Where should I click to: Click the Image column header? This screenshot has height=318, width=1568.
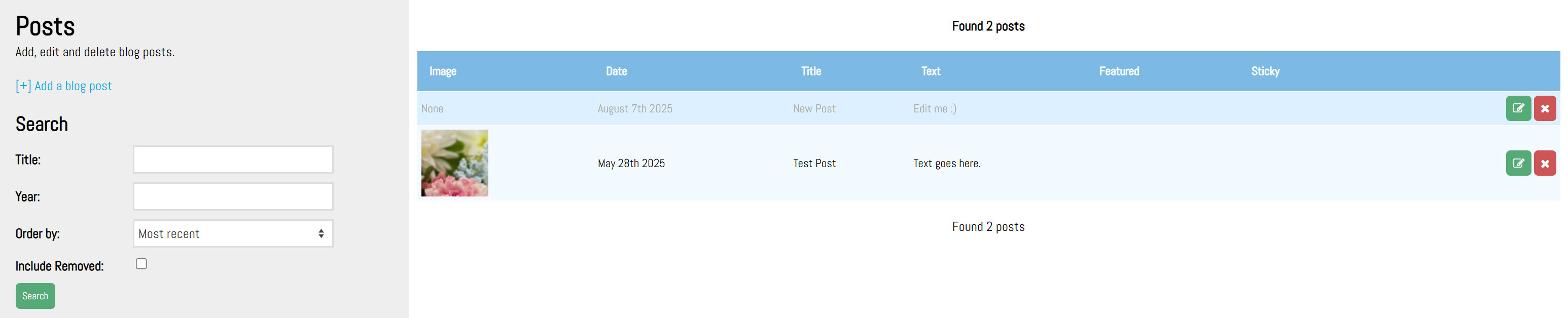pyautogui.click(x=443, y=71)
